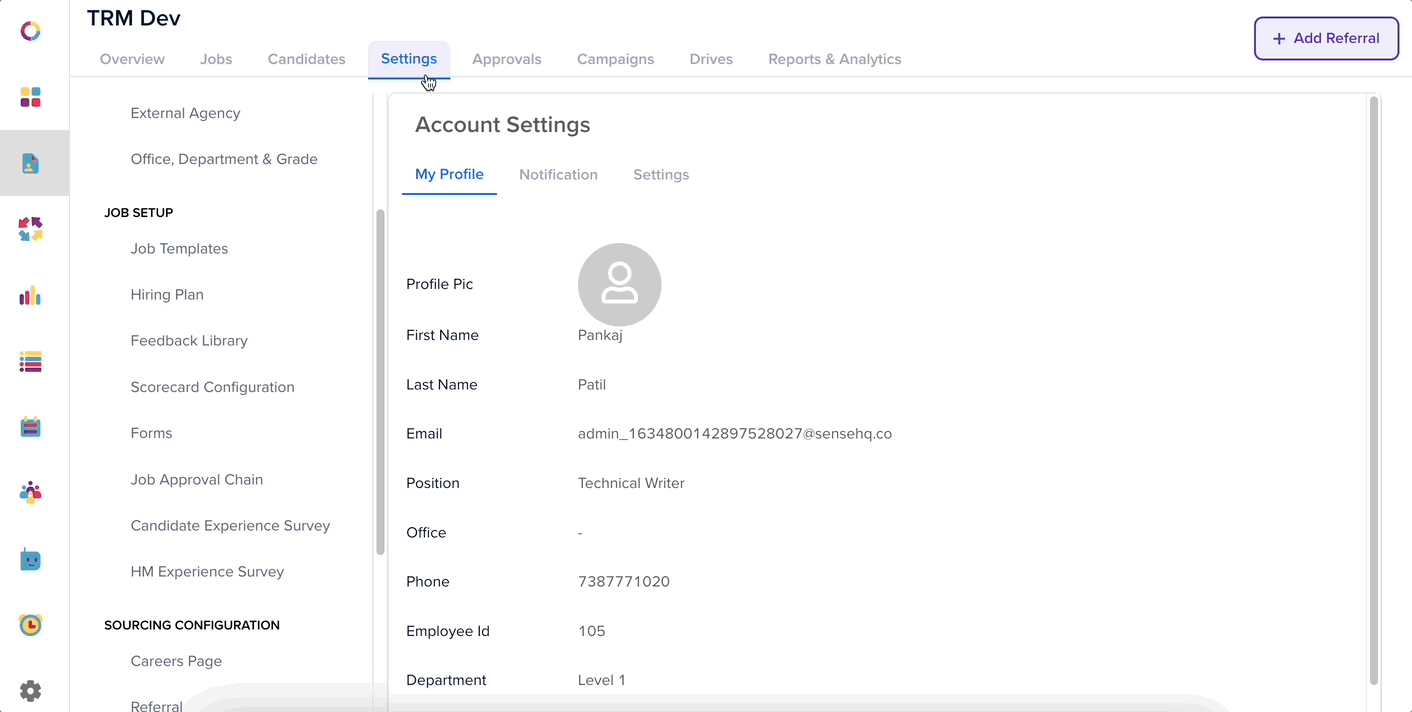Click the chatbot robot icon in sidebar

point(30,559)
